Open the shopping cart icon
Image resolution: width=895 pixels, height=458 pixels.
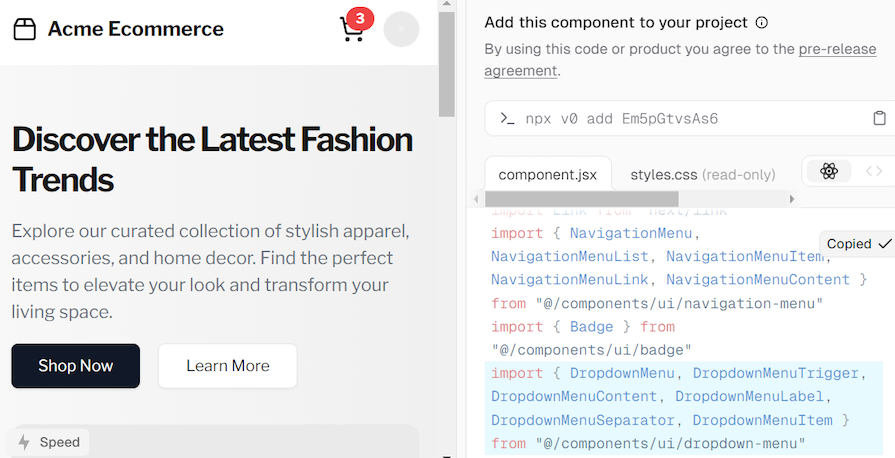point(351,30)
